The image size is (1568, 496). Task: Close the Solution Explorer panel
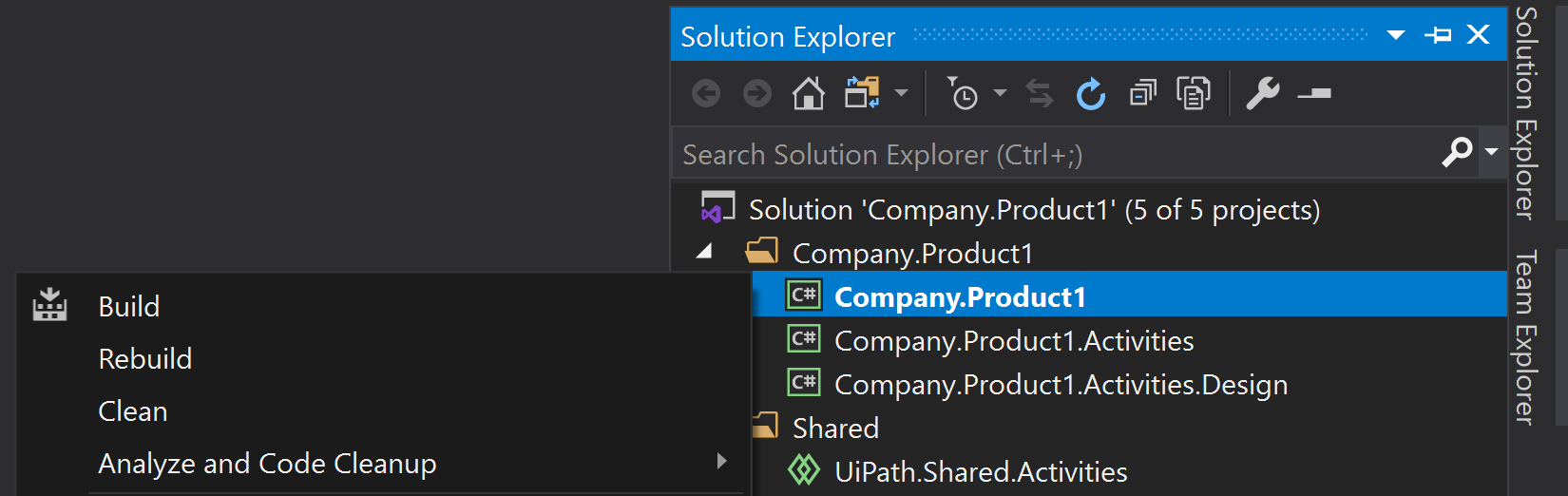coord(1479,34)
